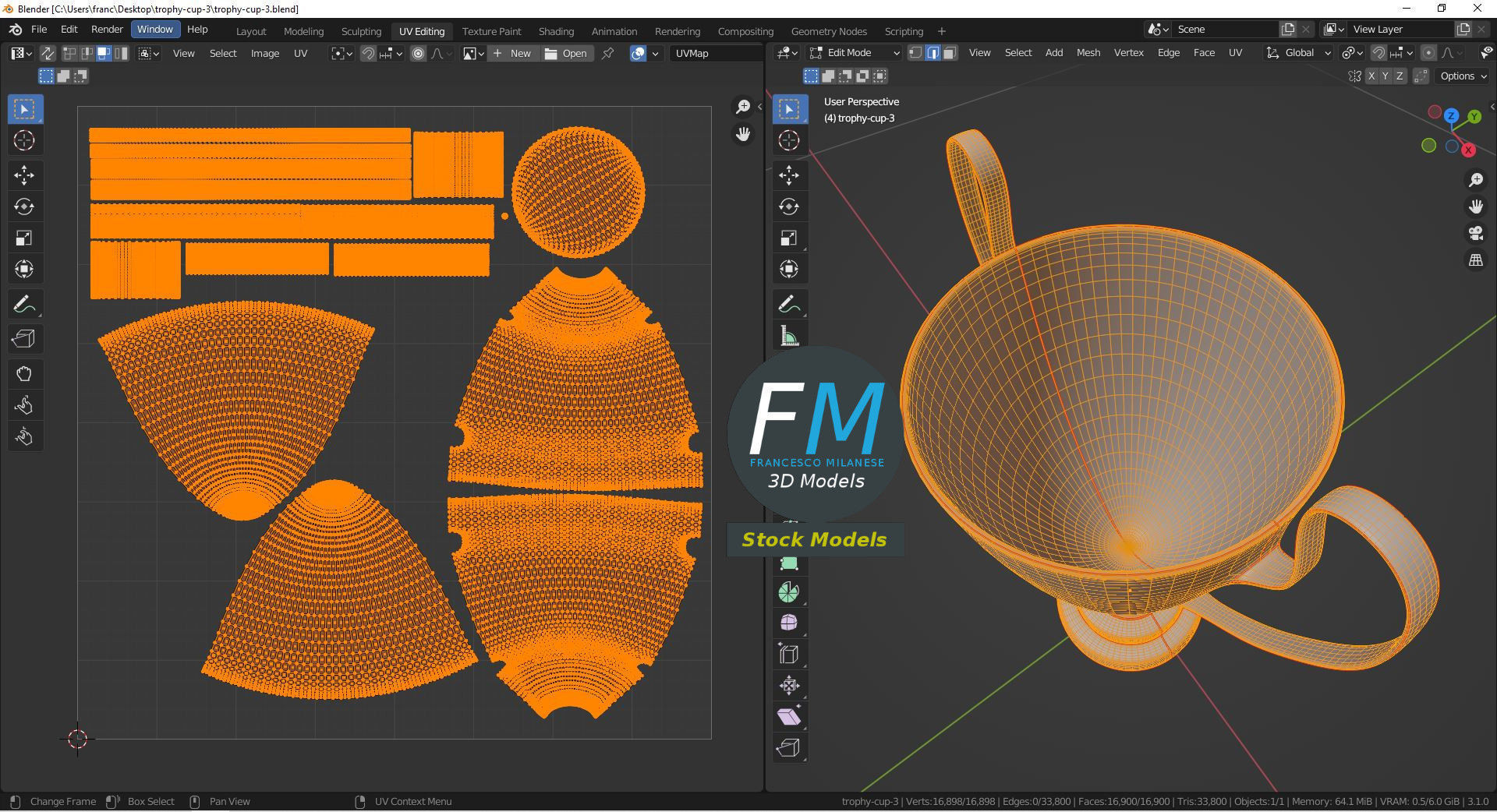This screenshot has height=812, width=1497.
Task: Toggle Z axis mirror in 3D viewport
Action: point(1400,76)
